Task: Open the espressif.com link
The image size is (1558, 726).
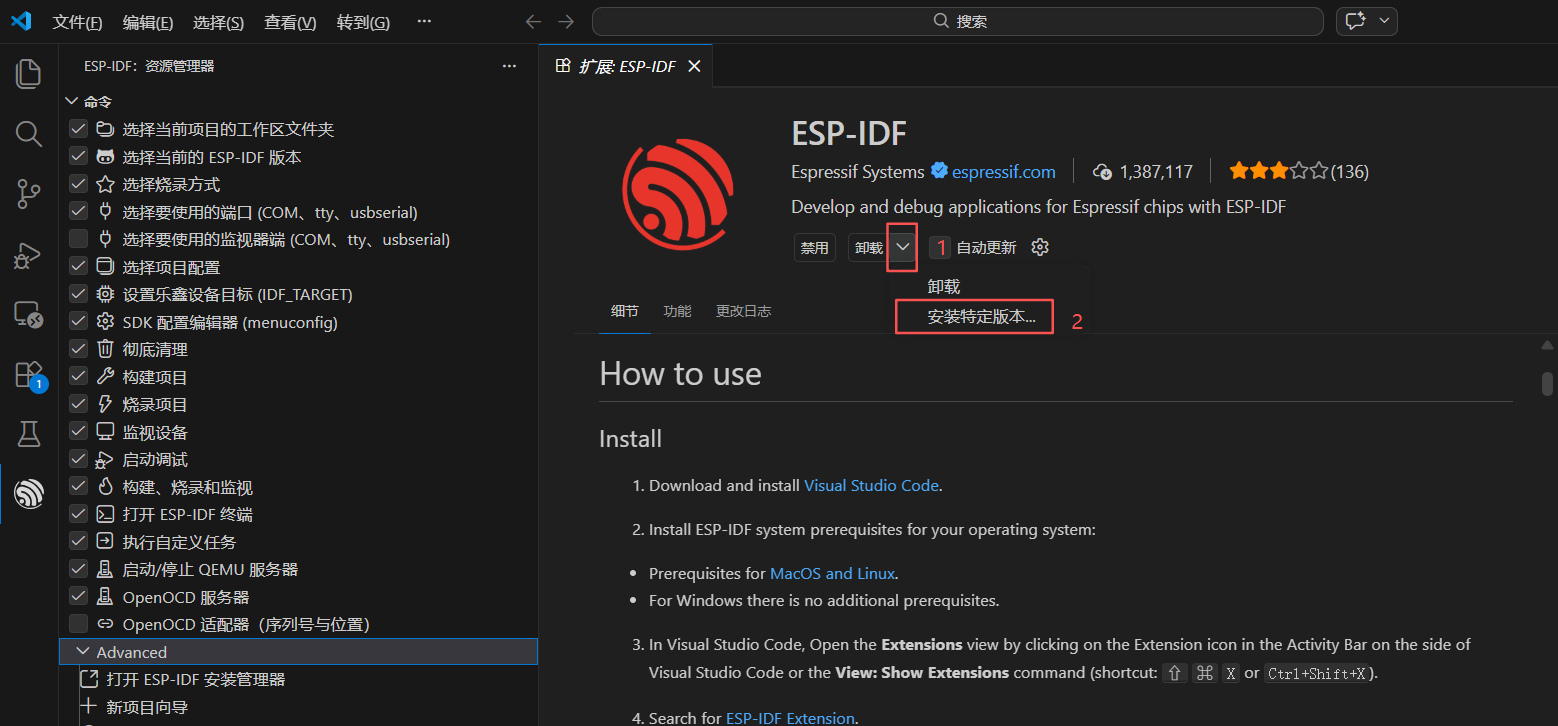Action: (x=1004, y=172)
